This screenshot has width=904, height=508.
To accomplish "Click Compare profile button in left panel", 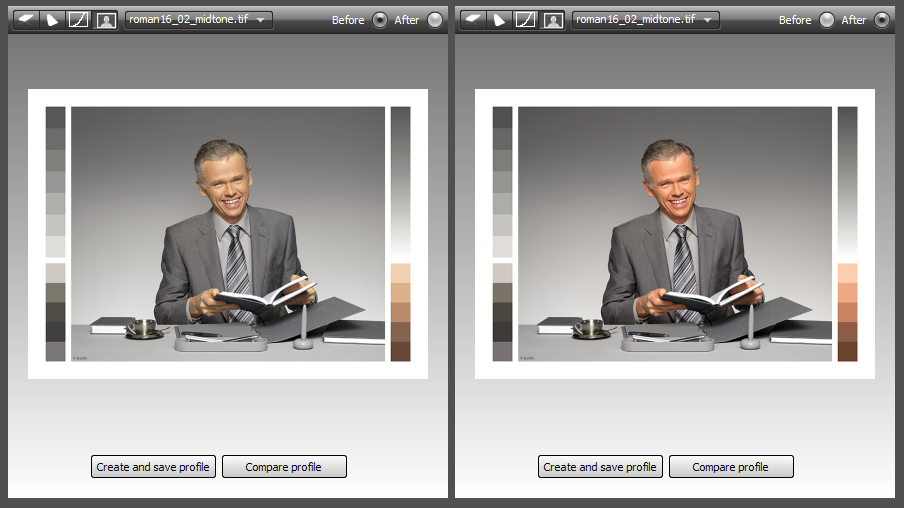I will coord(284,466).
